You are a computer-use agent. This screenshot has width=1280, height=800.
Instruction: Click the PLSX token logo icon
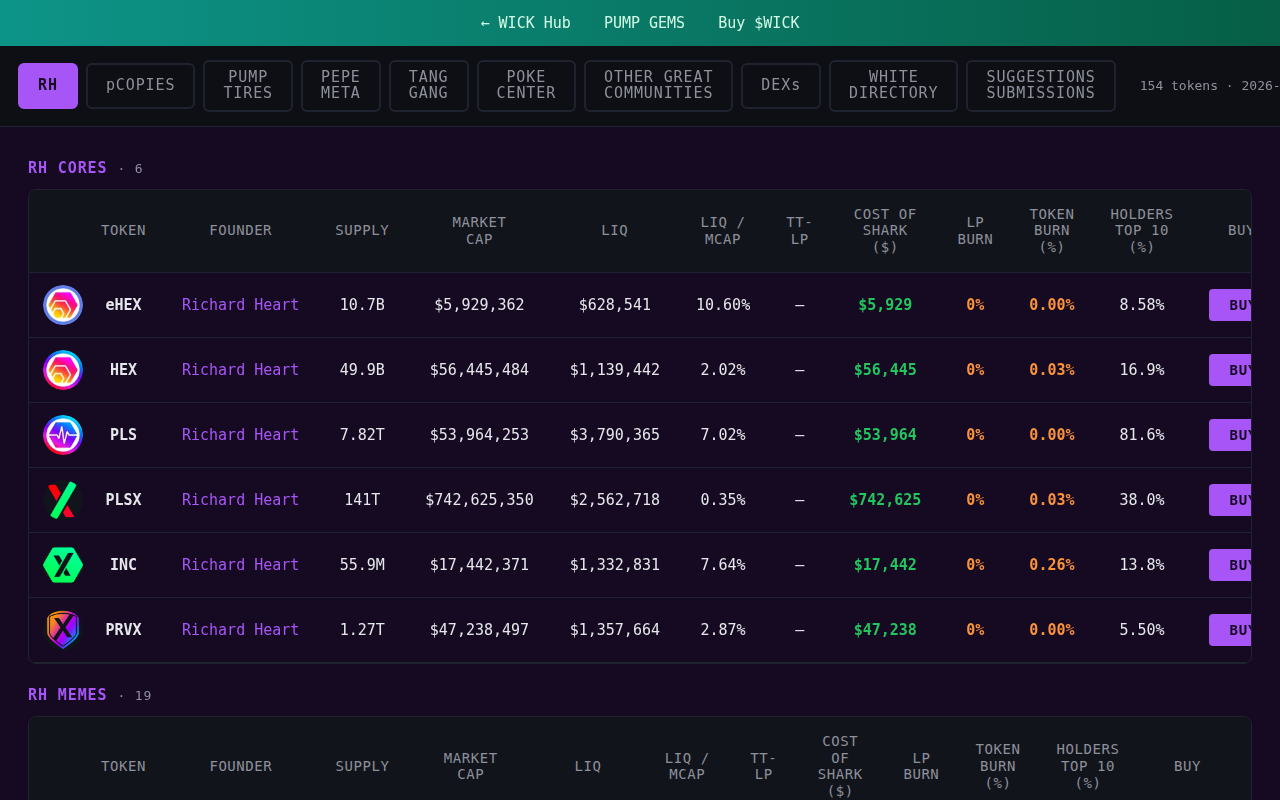(63, 500)
